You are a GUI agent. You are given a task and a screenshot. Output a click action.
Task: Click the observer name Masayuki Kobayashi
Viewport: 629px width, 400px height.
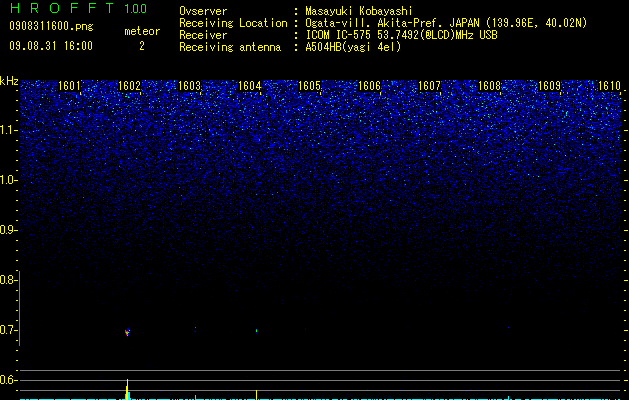point(359,11)
